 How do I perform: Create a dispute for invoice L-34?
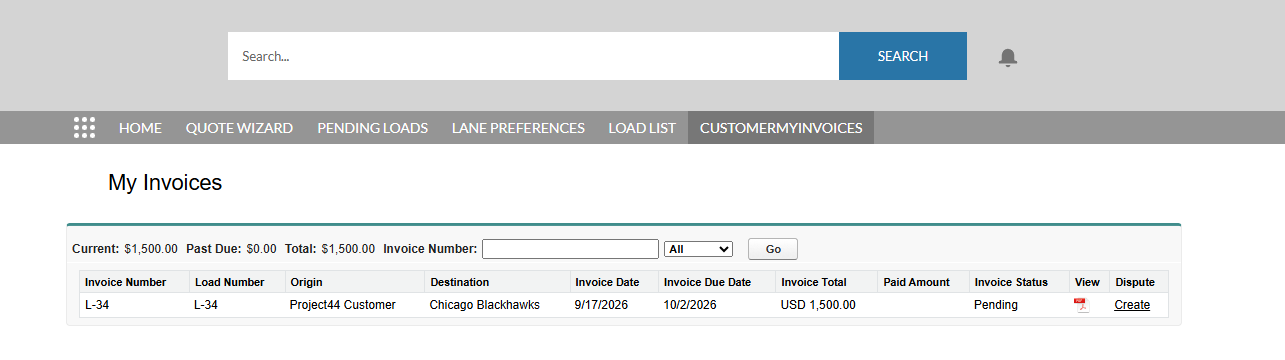(x=1132, y=305)
